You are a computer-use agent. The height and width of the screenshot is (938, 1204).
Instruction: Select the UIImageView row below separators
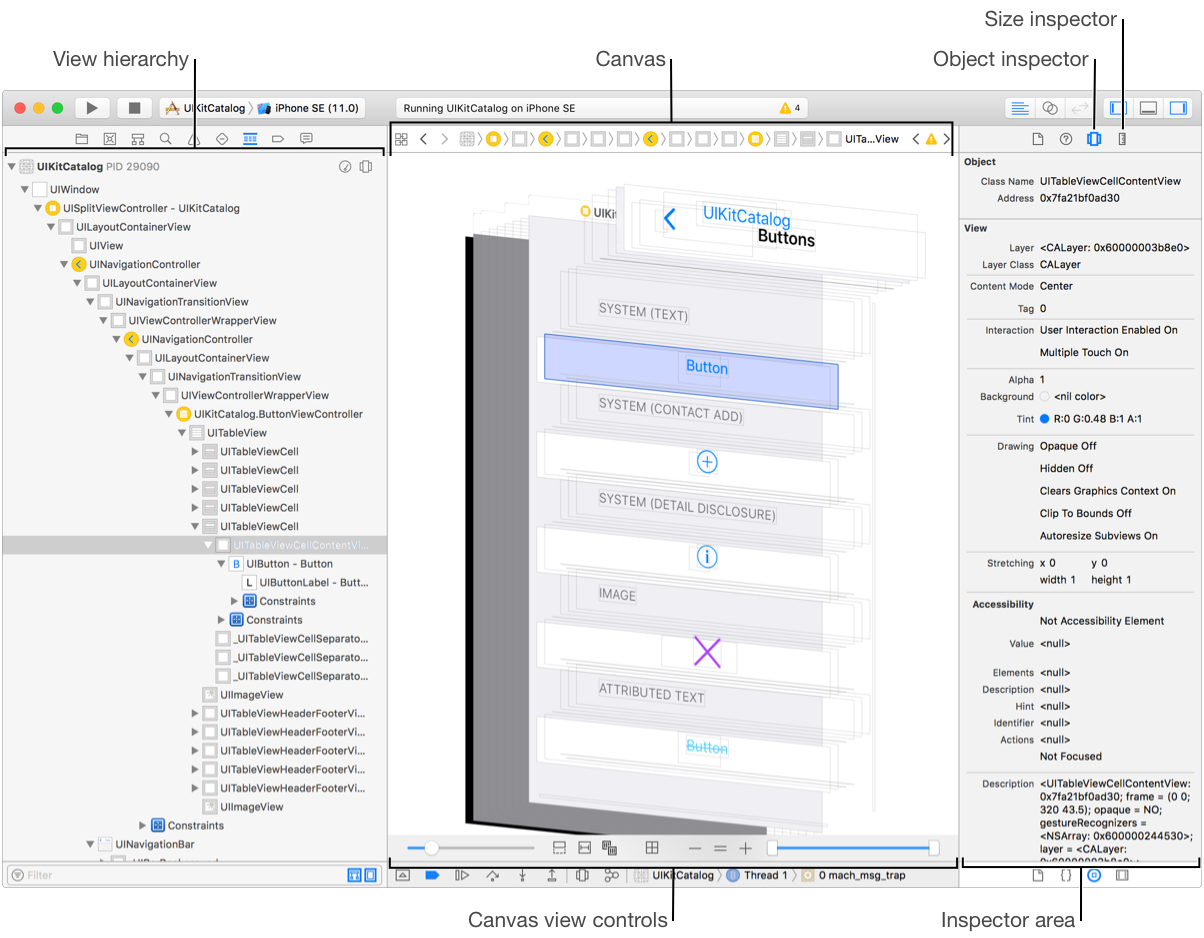(251, 695)
